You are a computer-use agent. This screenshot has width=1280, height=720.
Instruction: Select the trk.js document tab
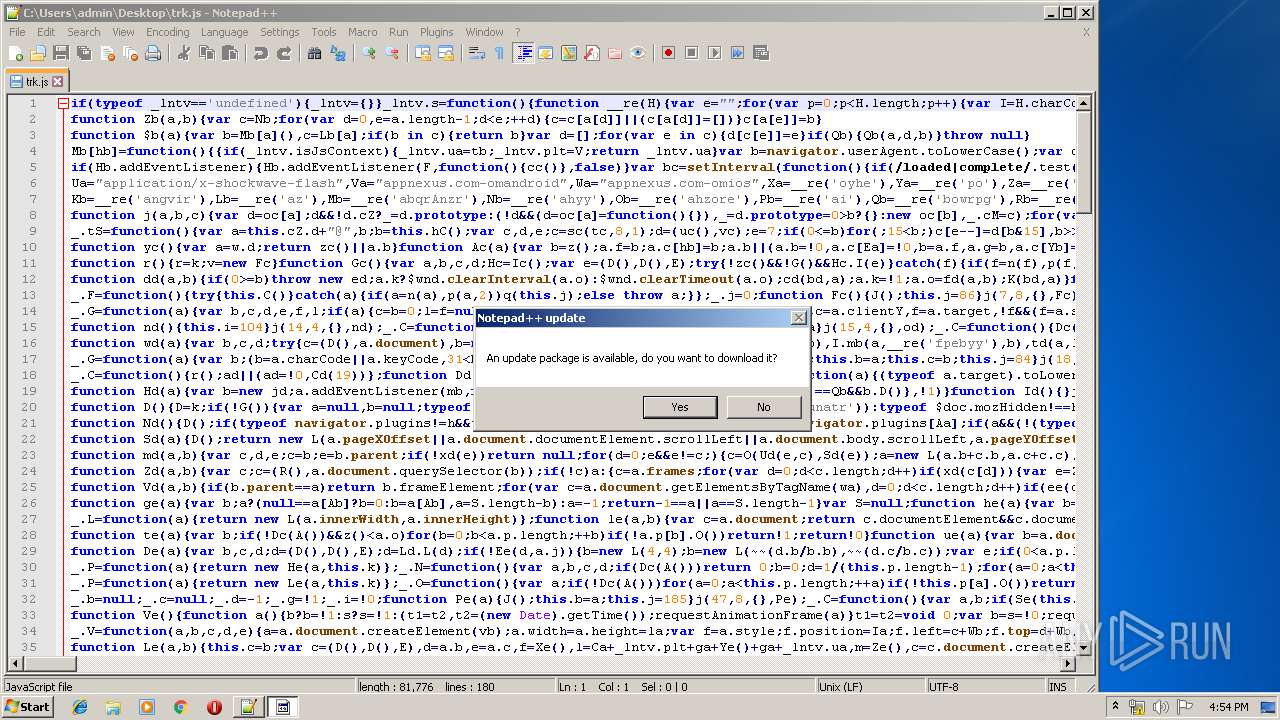(36, 82)
